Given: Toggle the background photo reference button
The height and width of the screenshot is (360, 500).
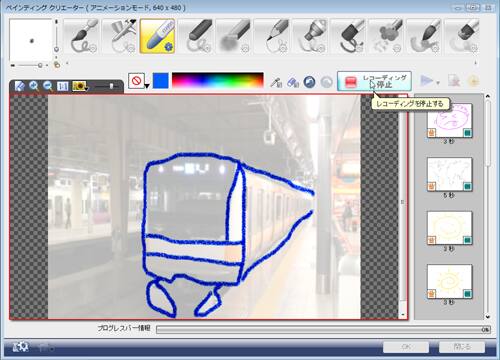Looking at the screenshot, I should click(x=78, y=86).
